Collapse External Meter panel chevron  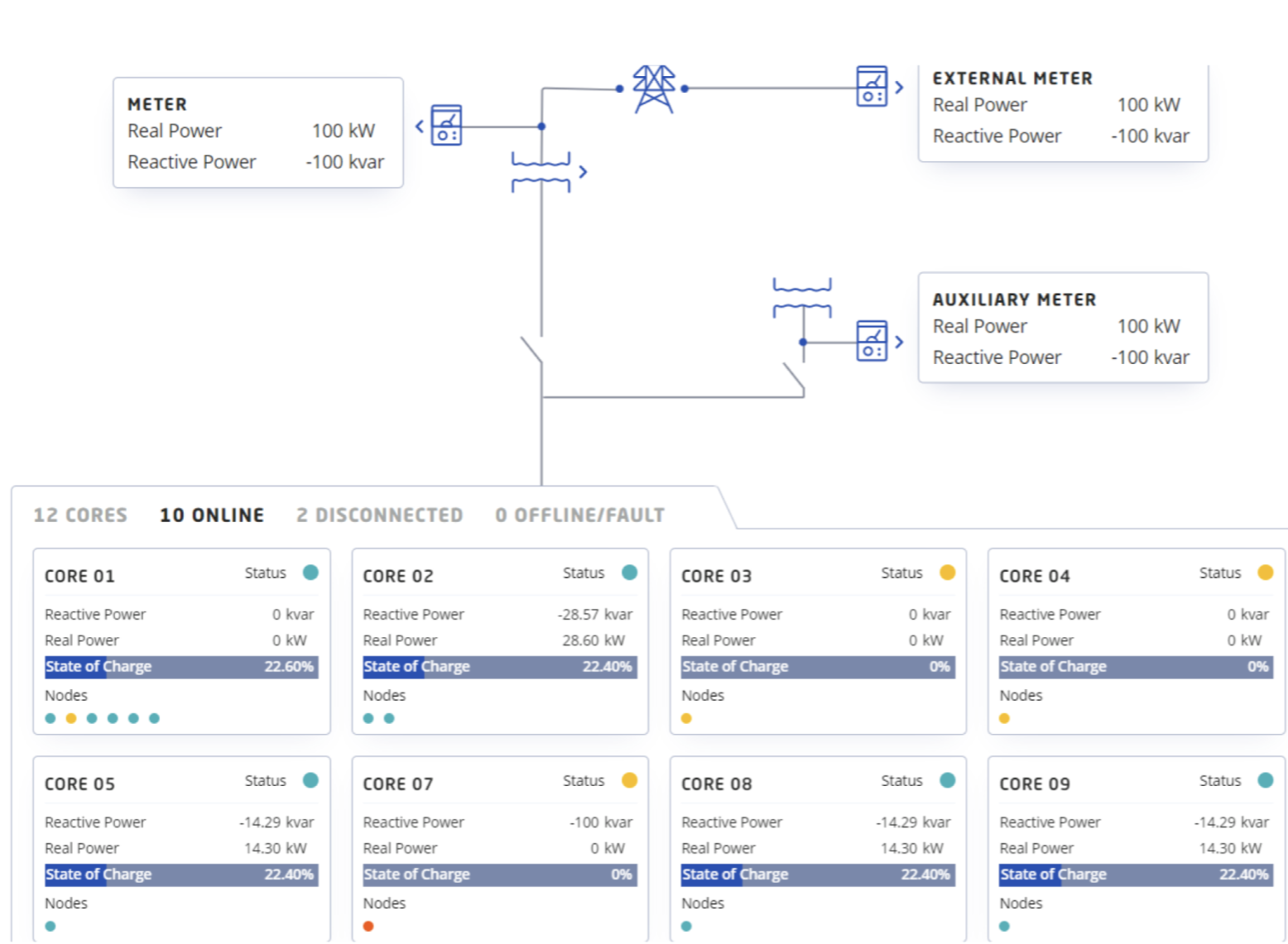[899, 88]
